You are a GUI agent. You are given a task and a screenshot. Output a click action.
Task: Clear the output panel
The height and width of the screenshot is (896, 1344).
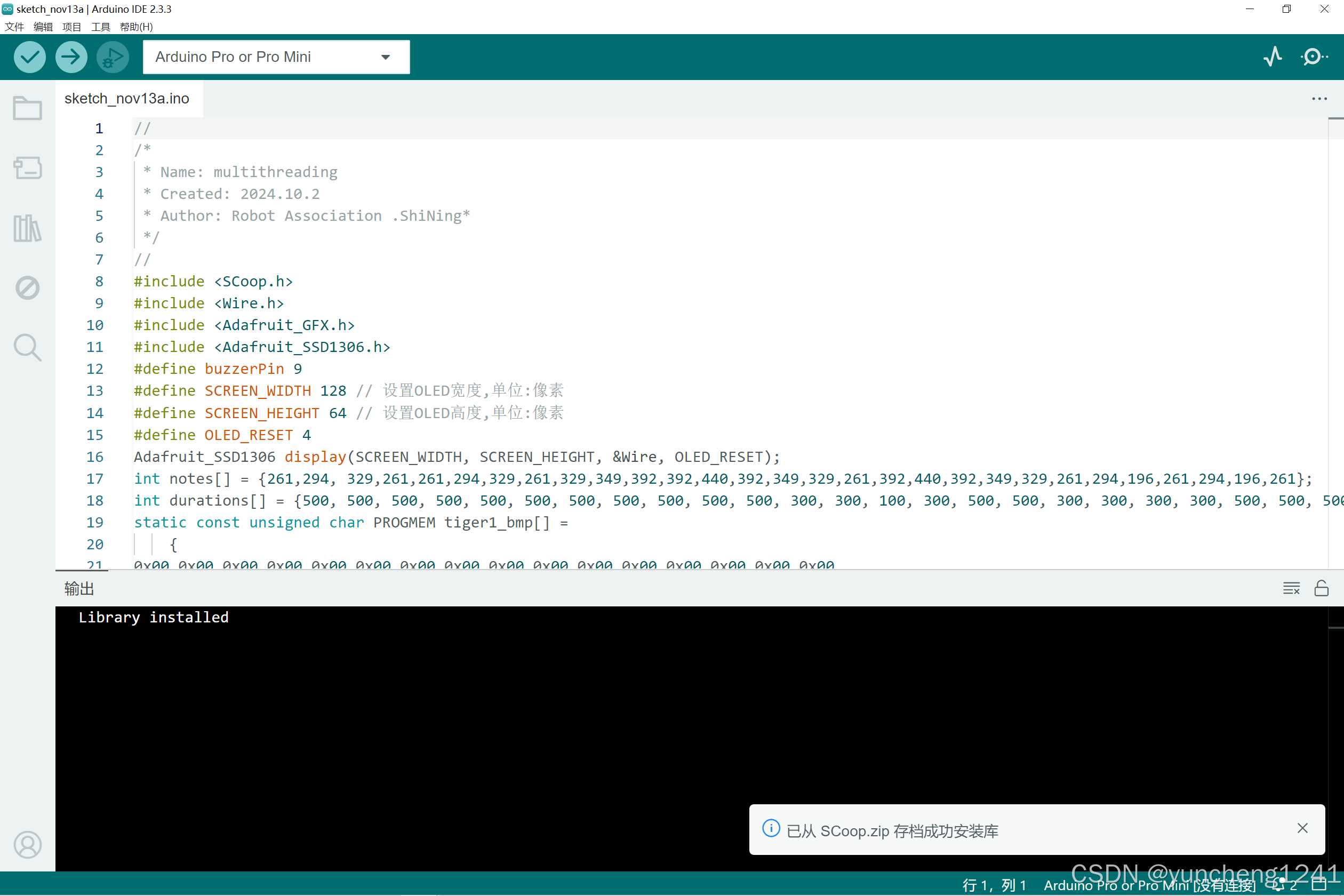[x=1291, y=588]
